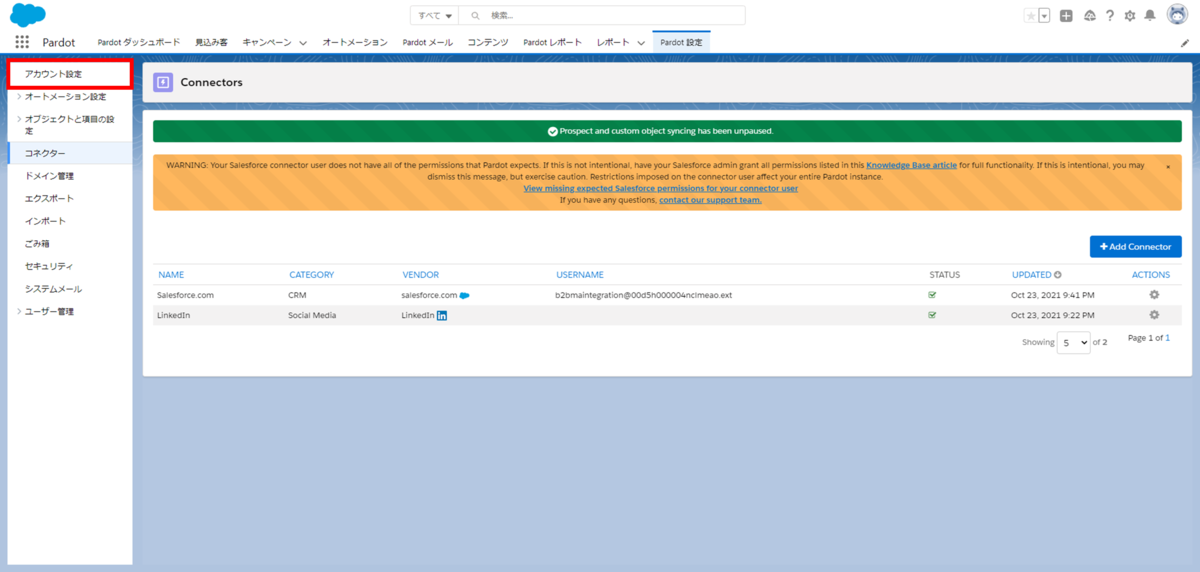Open the オートメーション tab
This screenshot has height=572, width=1200.
355,43
